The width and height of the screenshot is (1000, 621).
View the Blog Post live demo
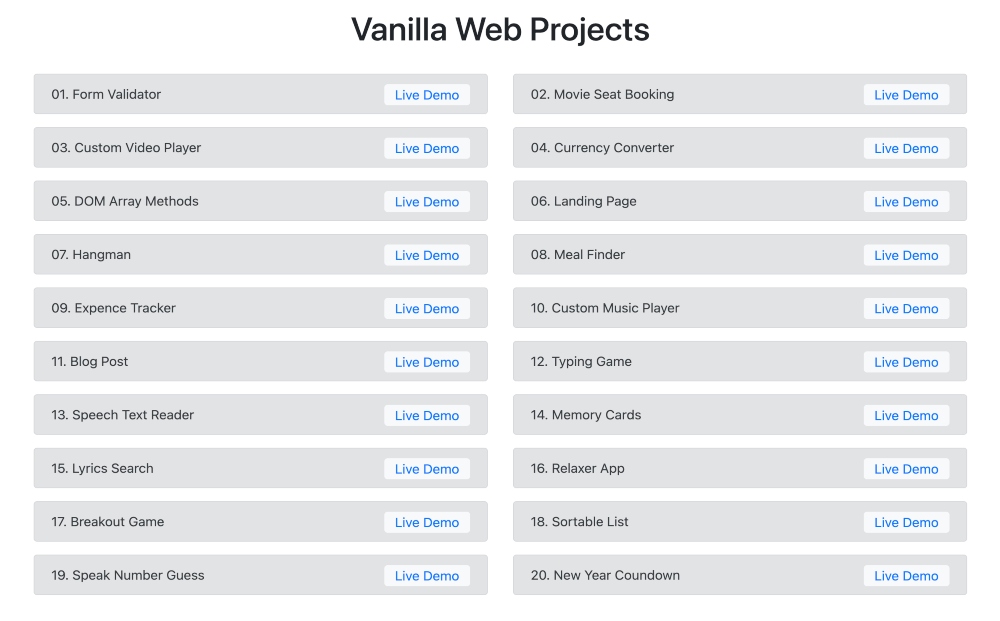click(427, 362)
